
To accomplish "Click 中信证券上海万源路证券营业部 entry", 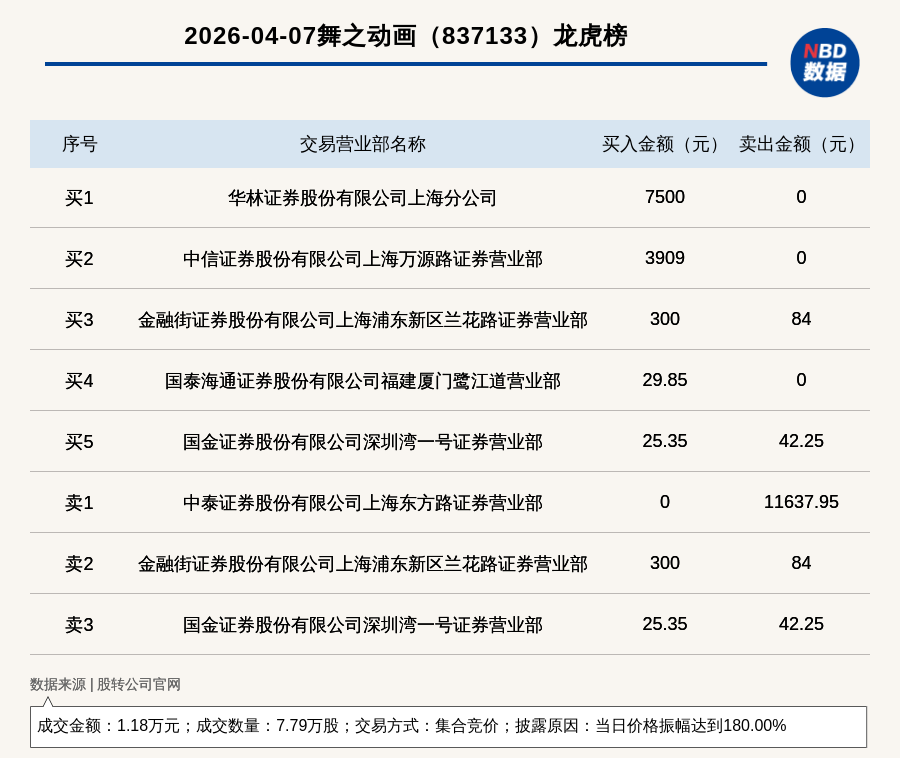I will [x=362, y=259].
